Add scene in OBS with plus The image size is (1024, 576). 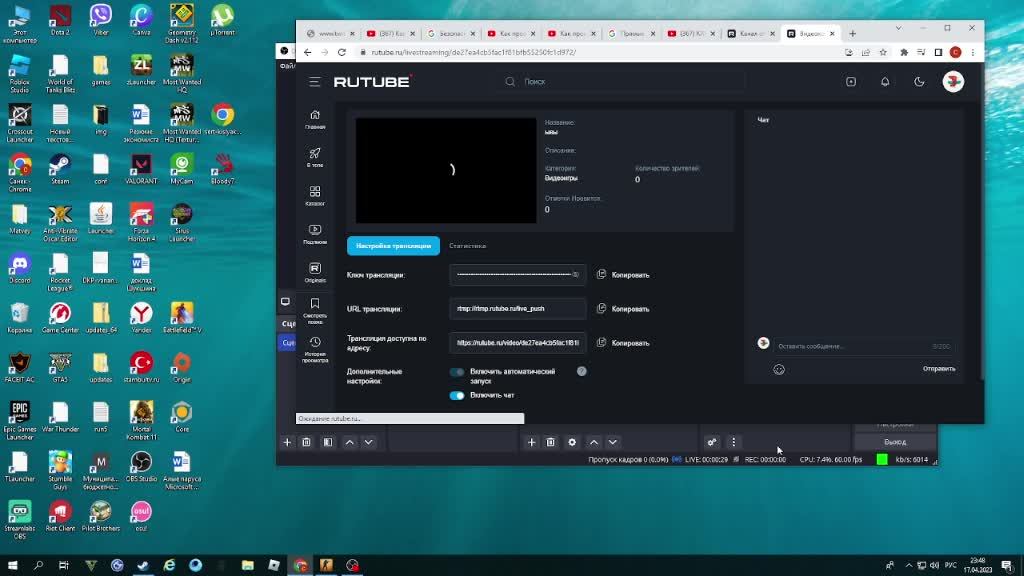pos(287,442)
